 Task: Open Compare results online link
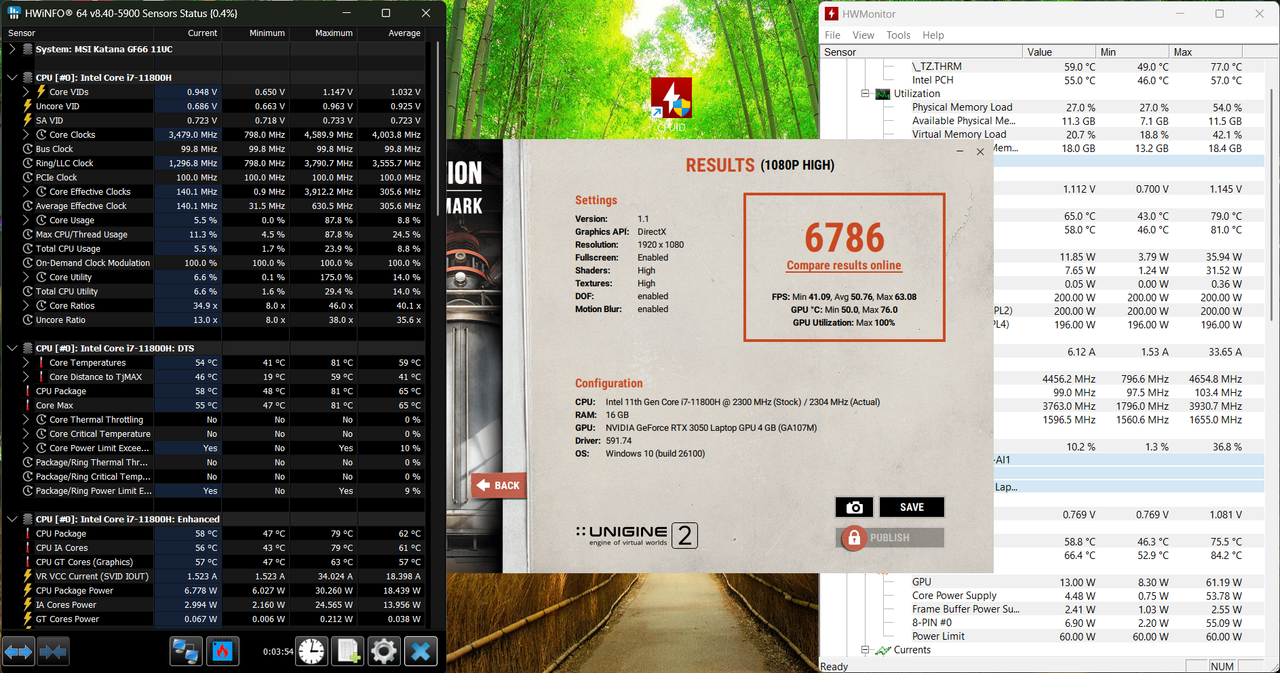point(844,266)
